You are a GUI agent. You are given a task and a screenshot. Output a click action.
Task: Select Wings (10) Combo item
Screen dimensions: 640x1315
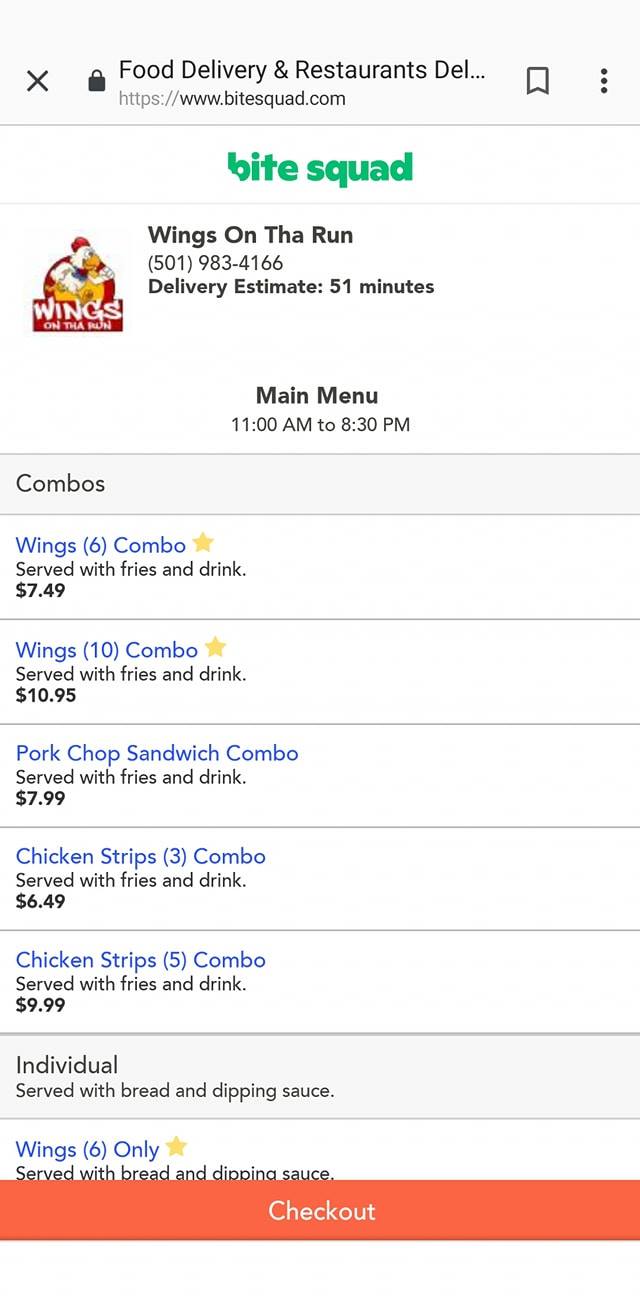tap(107, 650)
